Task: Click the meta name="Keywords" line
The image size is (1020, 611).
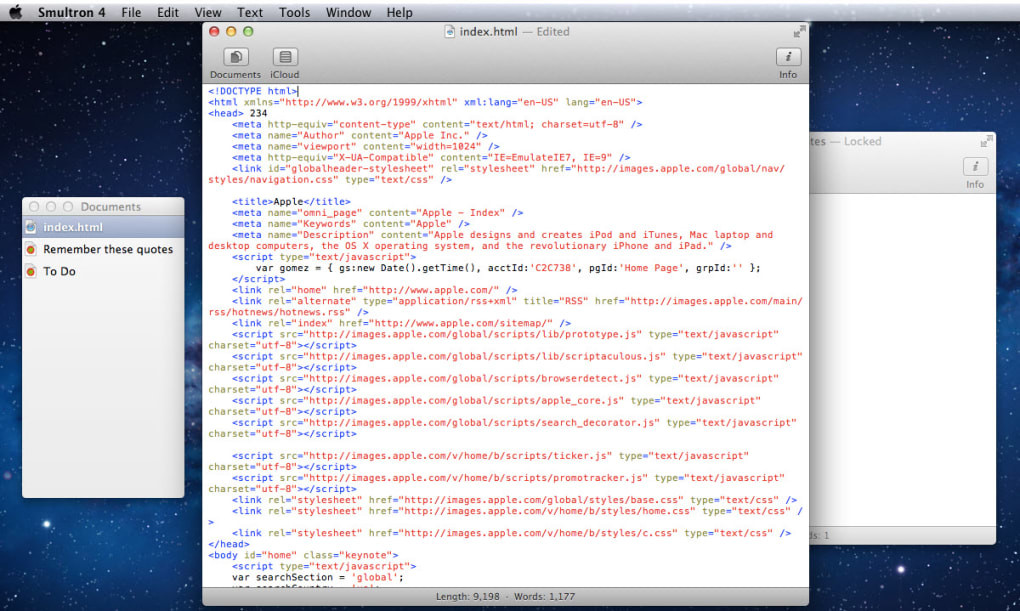Action: pos(351,224)
